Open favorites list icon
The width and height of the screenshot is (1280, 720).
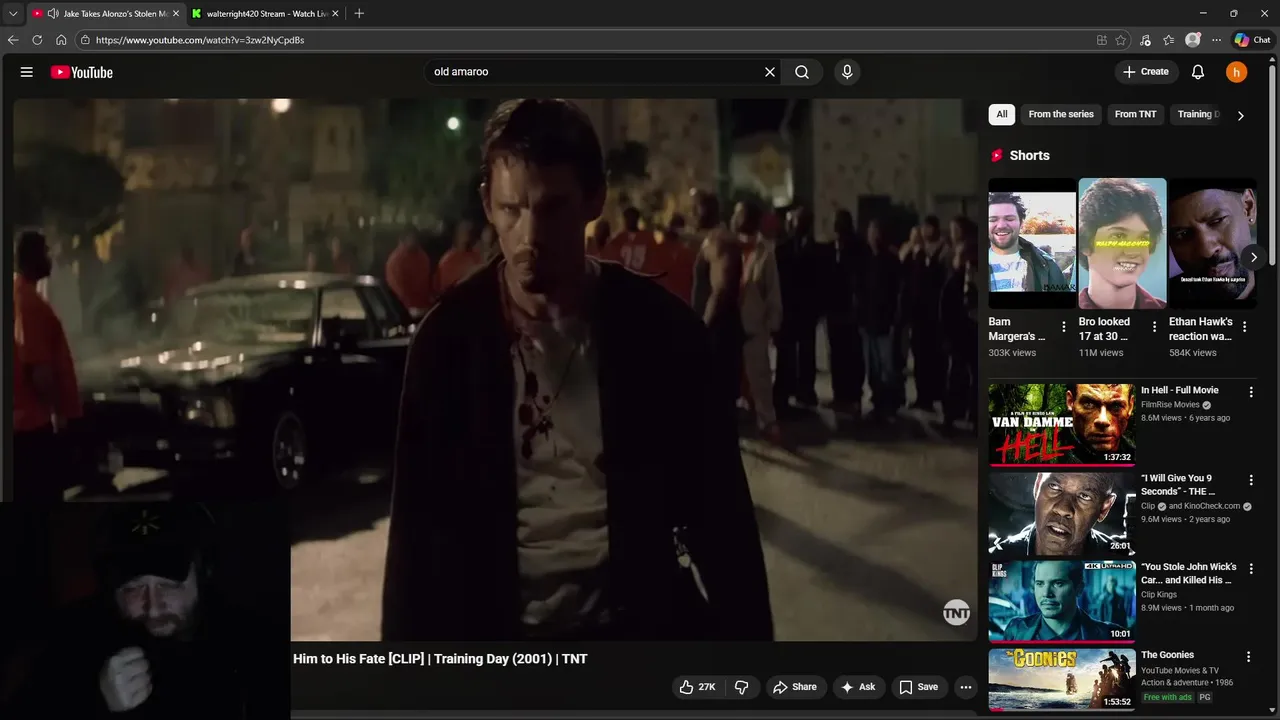click(1168, 40)
